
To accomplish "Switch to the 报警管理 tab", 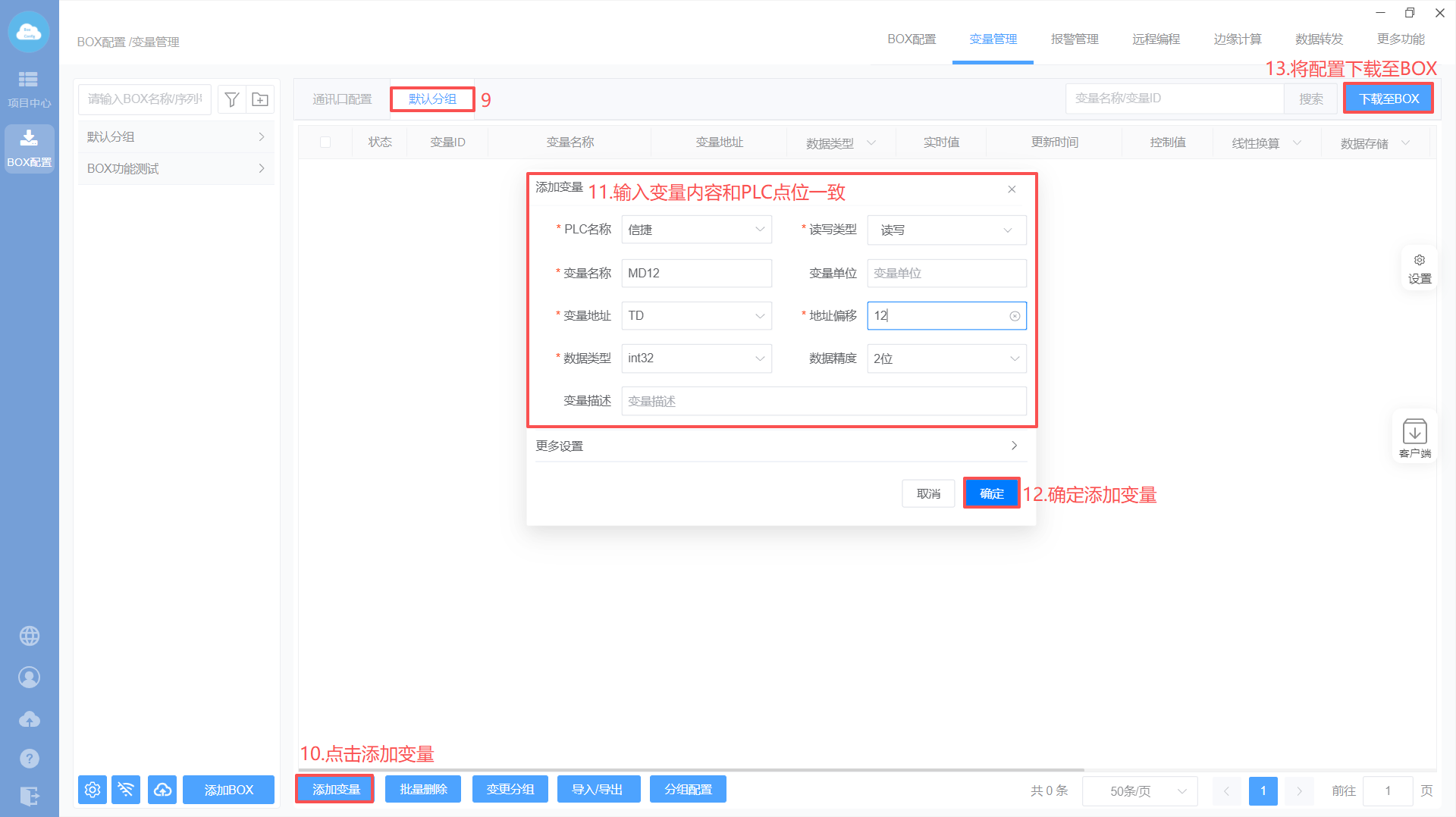I will coord(1074,39).
